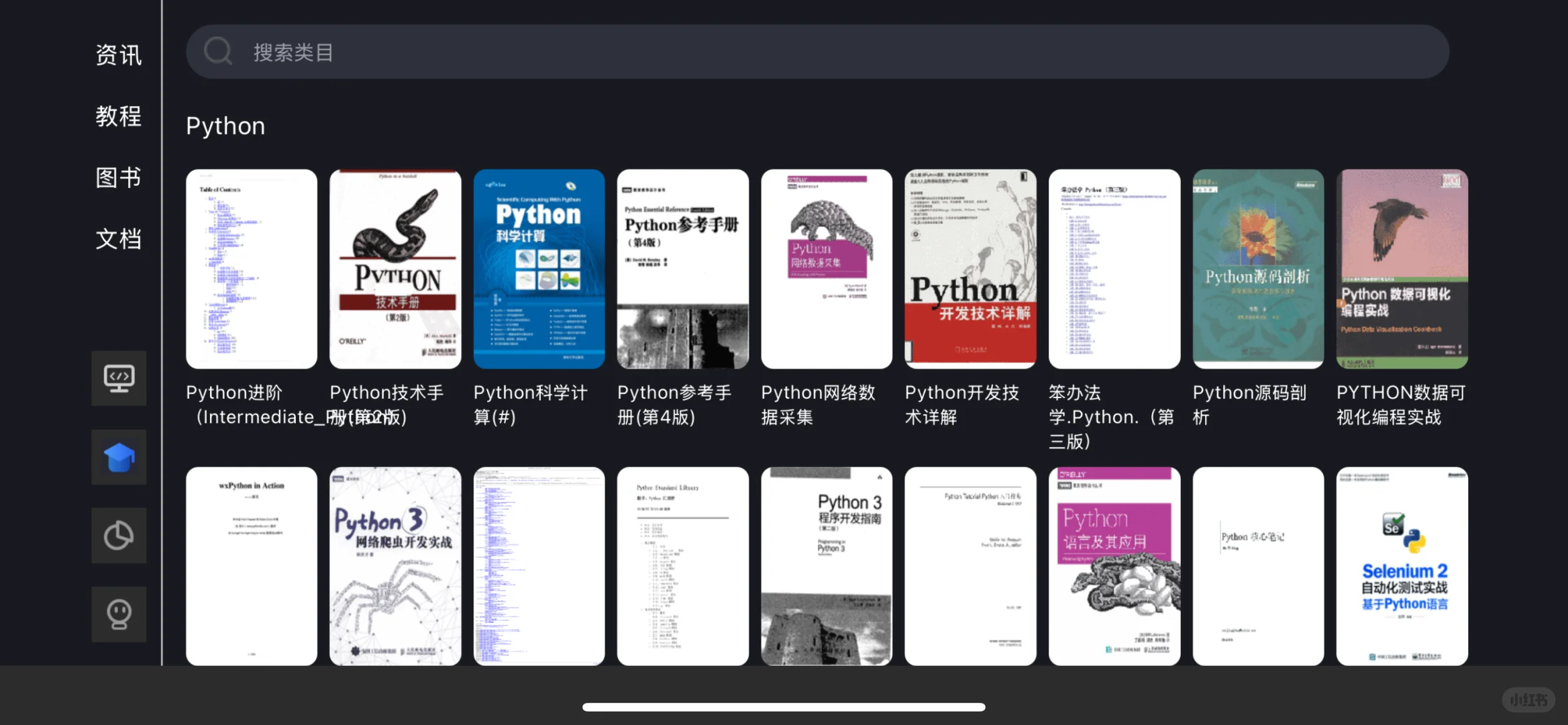Switch to the 教程 tutorials tab
Image resolution: width=1568 pixels, height=725 pixels.
[118, 116]
